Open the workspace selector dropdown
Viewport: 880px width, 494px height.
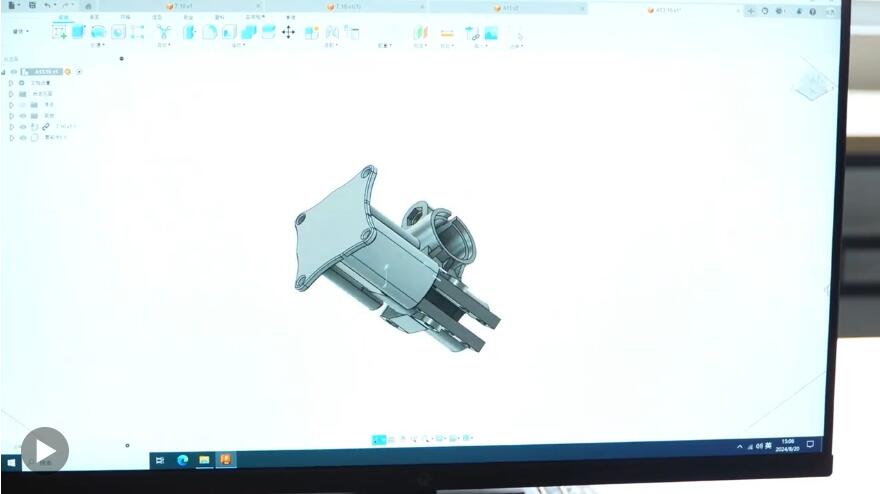click(x=19, y=31)
